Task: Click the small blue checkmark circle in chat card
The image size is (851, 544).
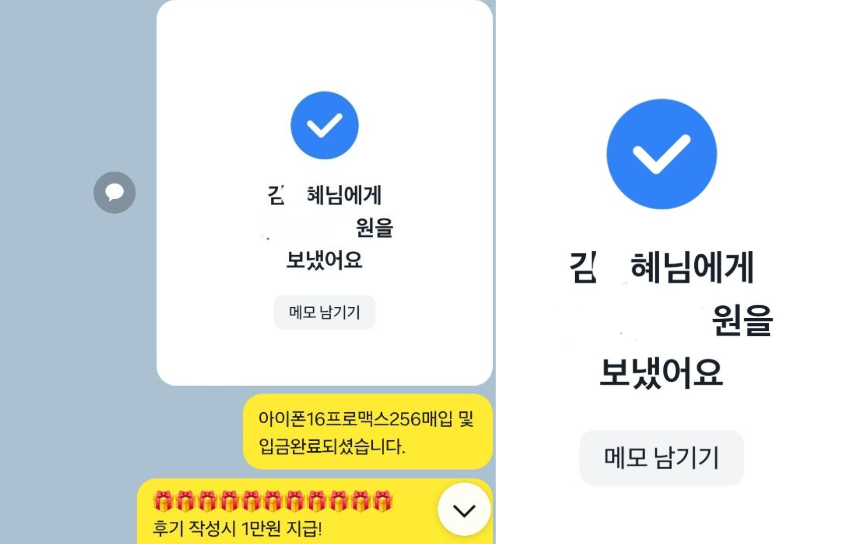Action: coord(325,125)
